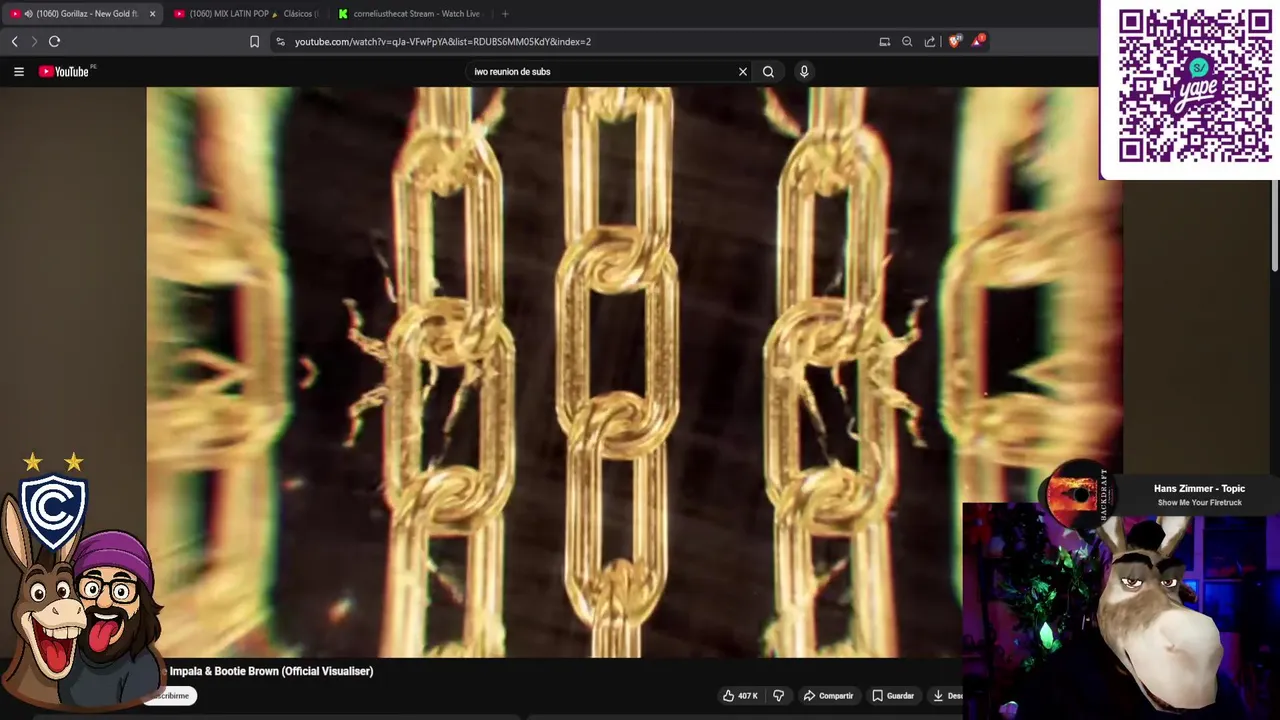The image size is (1280, 720).
Task: Open site settings icon left of the URL
Action: click(280, 41)
